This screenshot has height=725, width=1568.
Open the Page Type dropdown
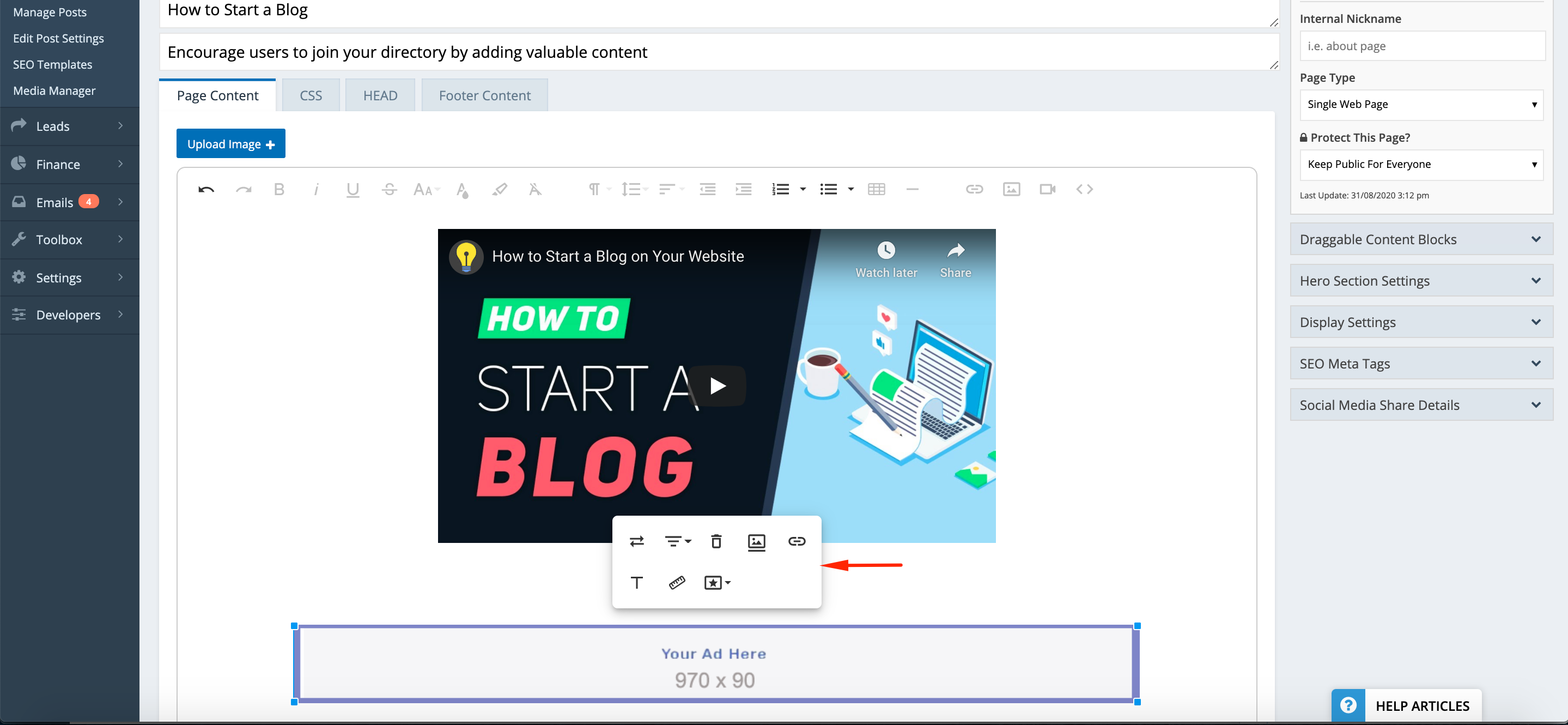tap(1421, 104)
